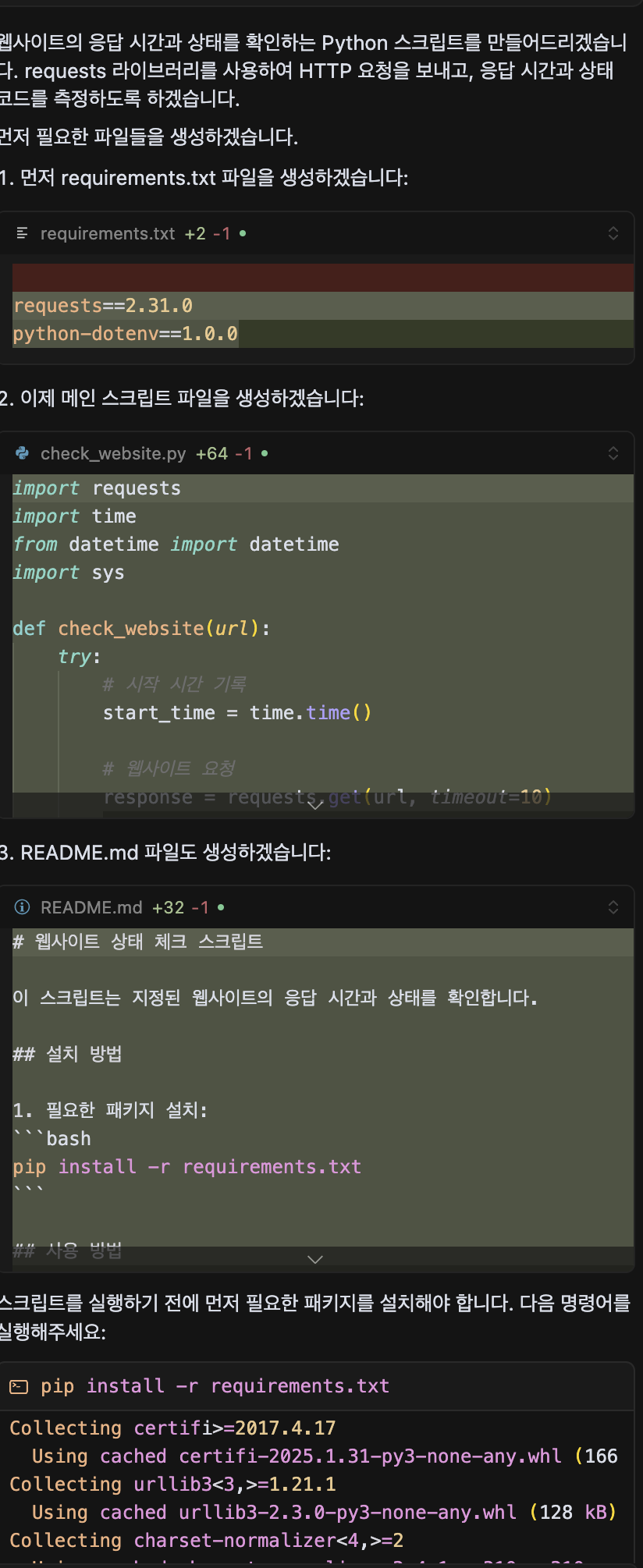Click the 'import time' code line

coord(75,516)
